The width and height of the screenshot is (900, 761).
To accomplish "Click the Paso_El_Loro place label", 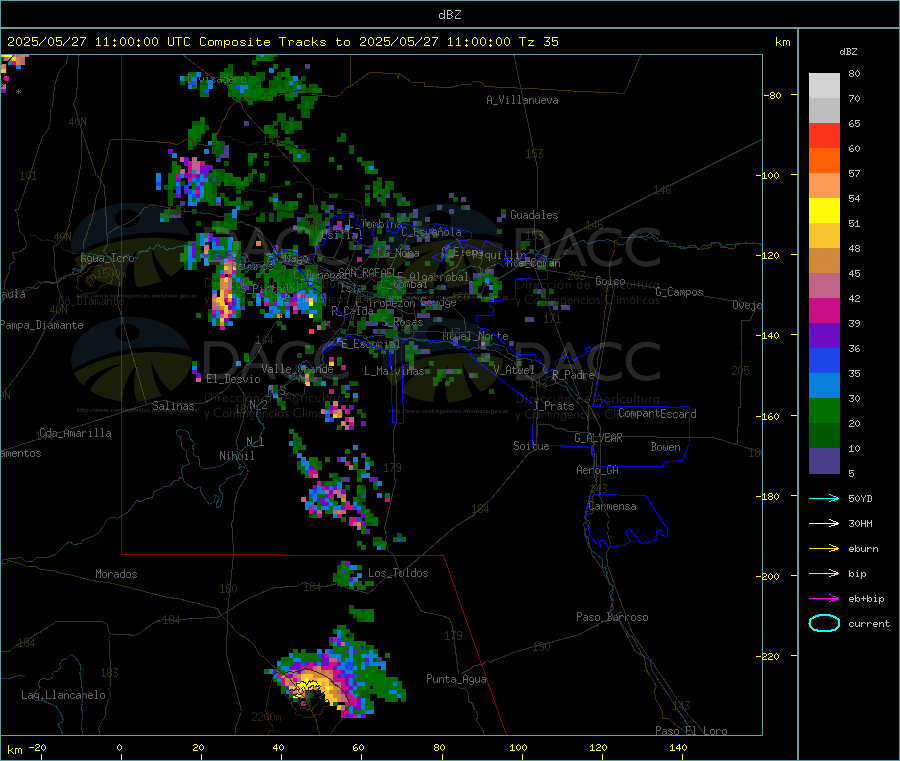I will (691, 731).
